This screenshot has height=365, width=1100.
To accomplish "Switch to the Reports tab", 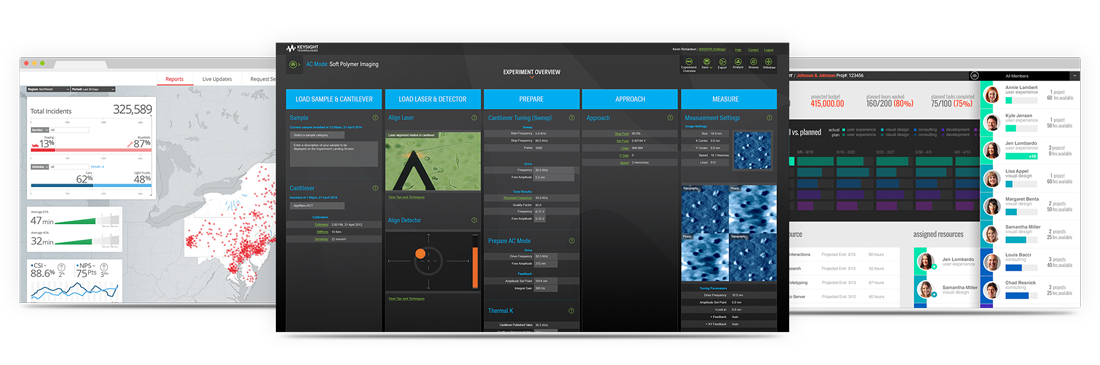I will pyautogui.click(x=174, y=79).
